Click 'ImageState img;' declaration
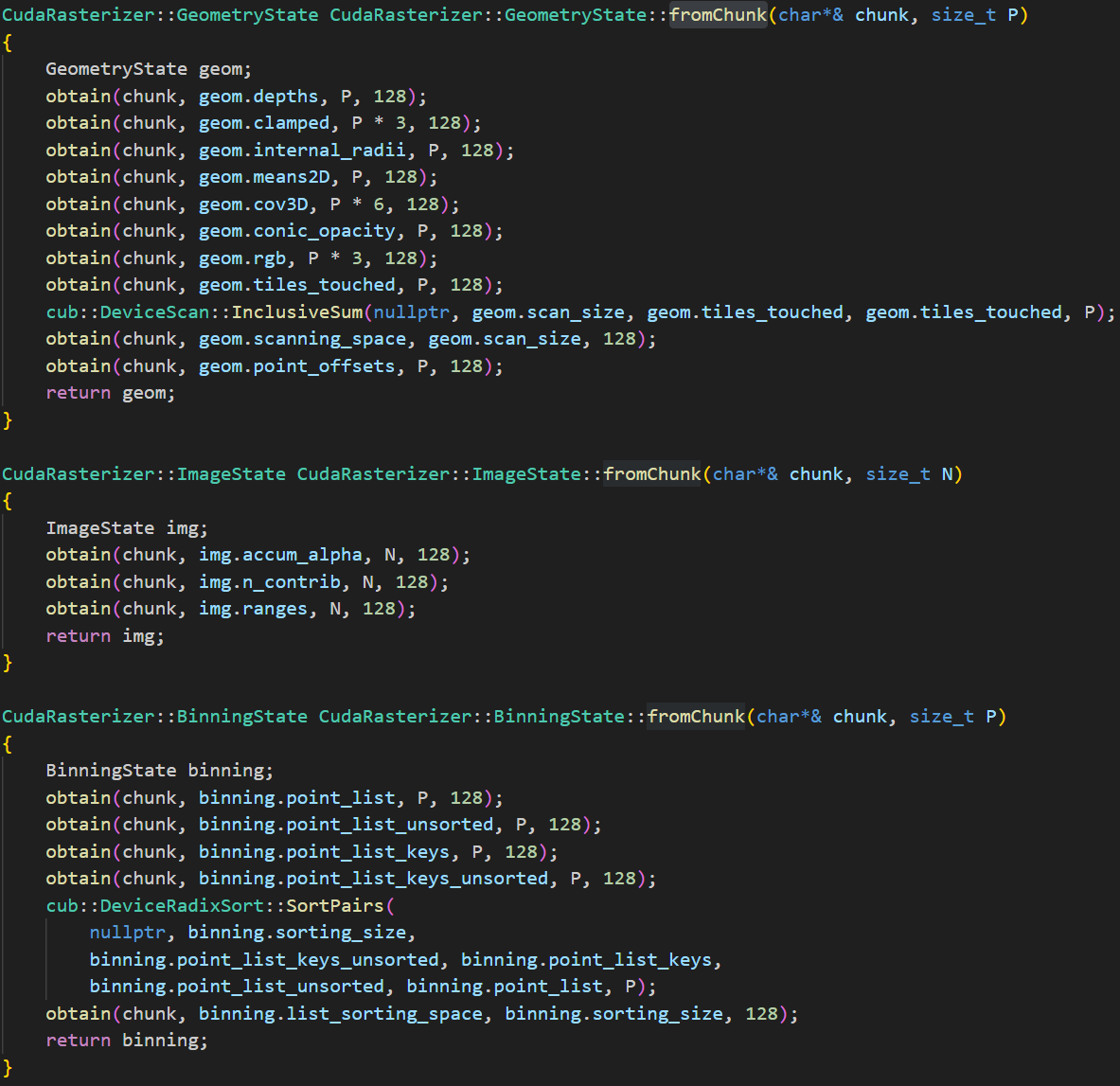1120x1086 pixels. [x=127, y=528]
